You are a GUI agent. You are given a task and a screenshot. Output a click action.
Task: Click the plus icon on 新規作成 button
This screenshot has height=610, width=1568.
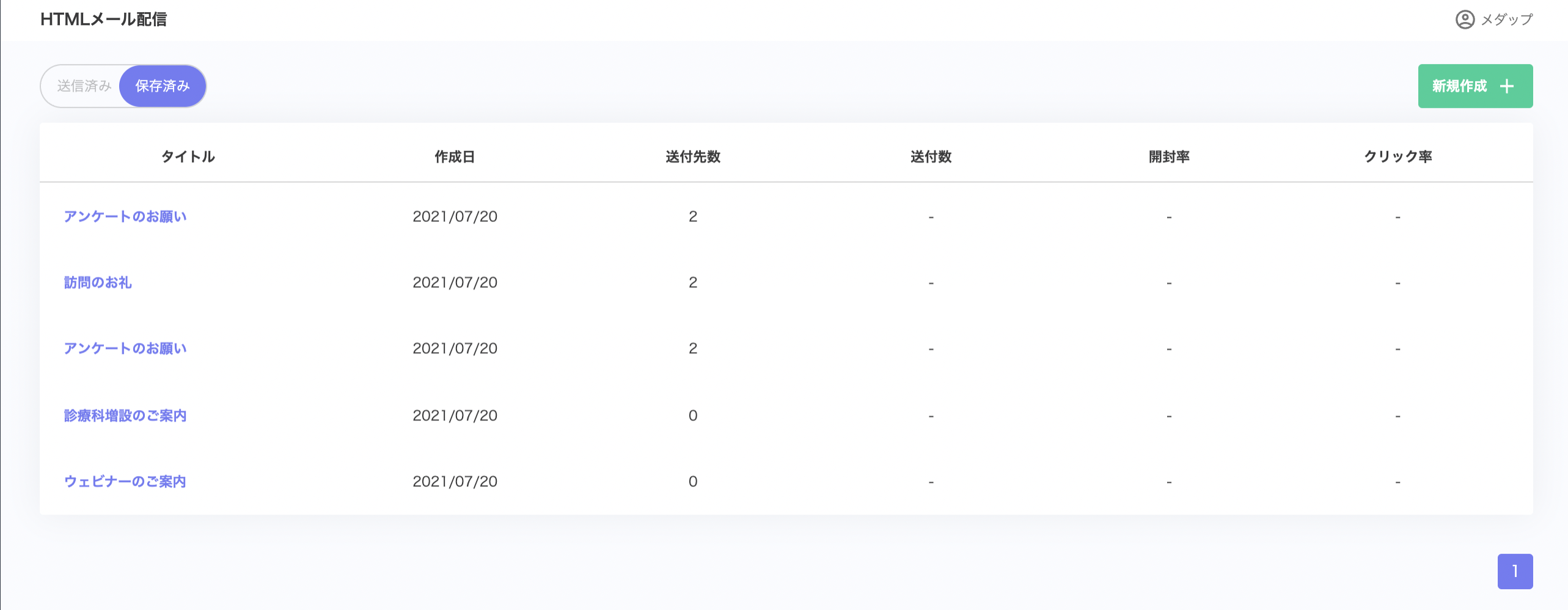1507,86
